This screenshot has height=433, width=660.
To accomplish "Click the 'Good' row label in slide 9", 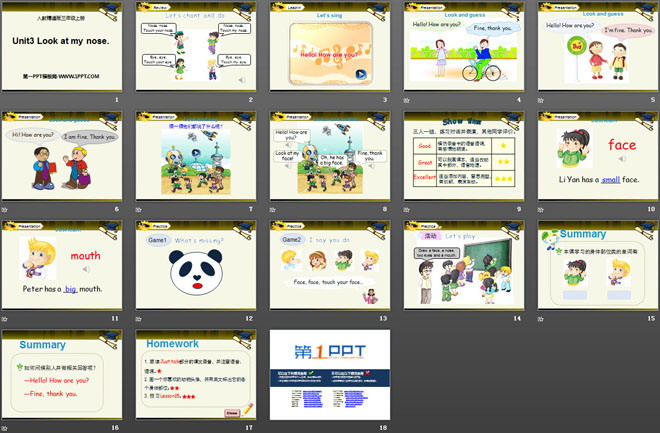I will pyautogui.click(x=424, y=146).
